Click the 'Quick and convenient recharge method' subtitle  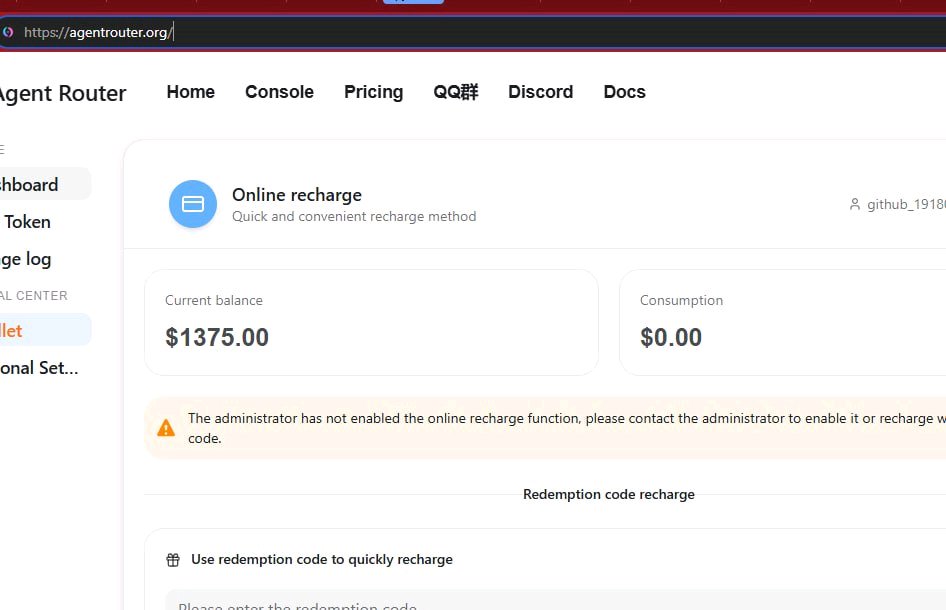click(354, 217)
